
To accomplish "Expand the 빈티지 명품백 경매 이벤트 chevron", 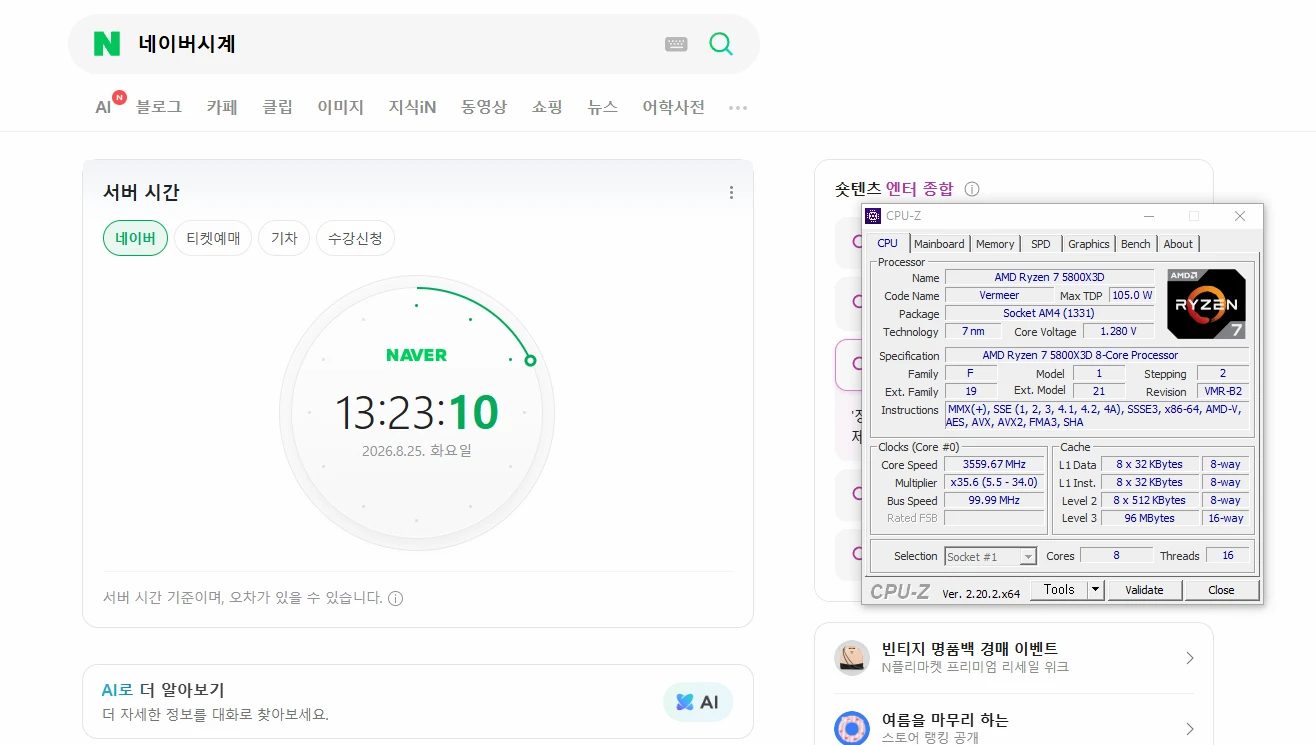I will 1190,658.
